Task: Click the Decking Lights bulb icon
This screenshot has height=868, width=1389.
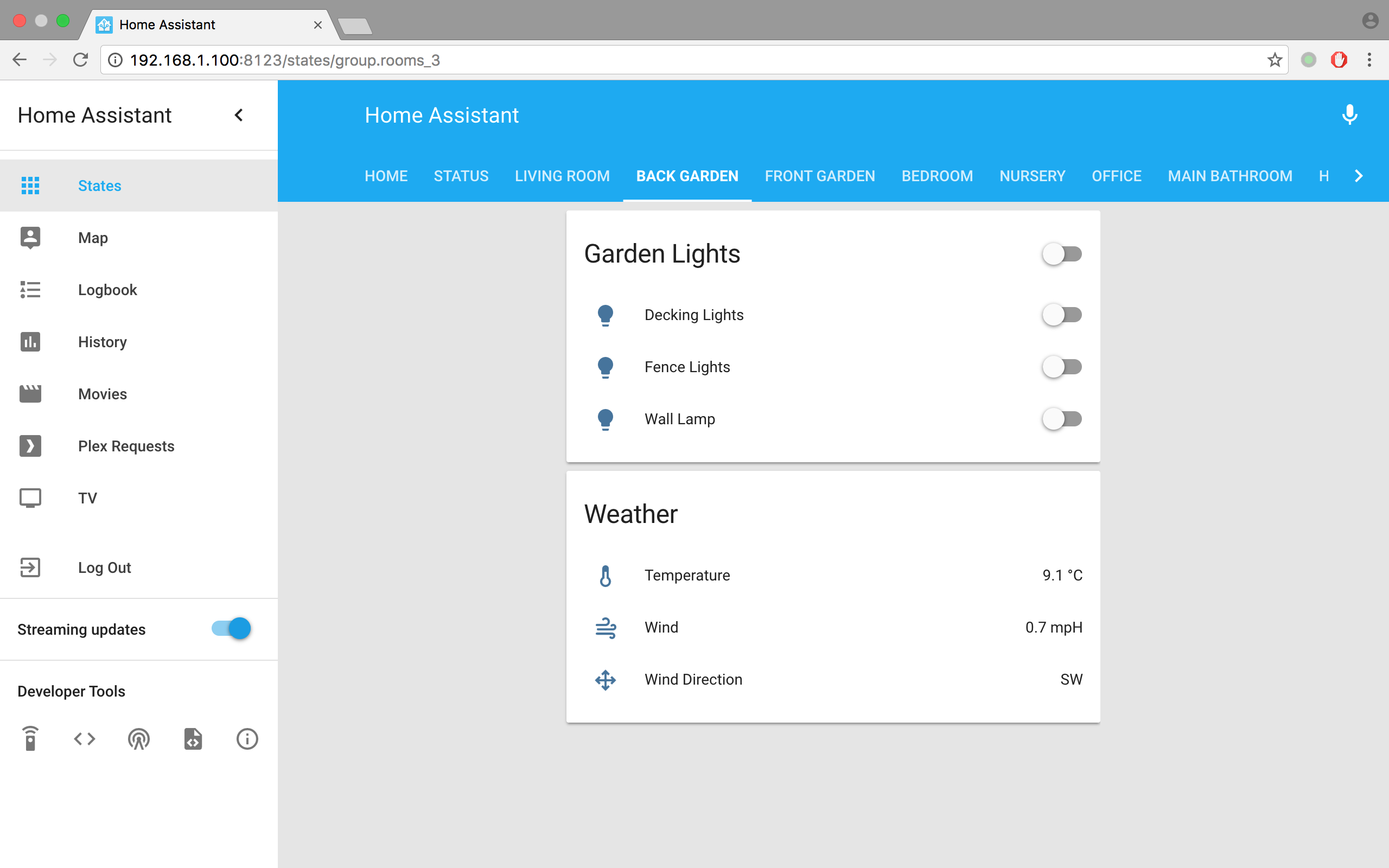Action: tap(605, 315)
